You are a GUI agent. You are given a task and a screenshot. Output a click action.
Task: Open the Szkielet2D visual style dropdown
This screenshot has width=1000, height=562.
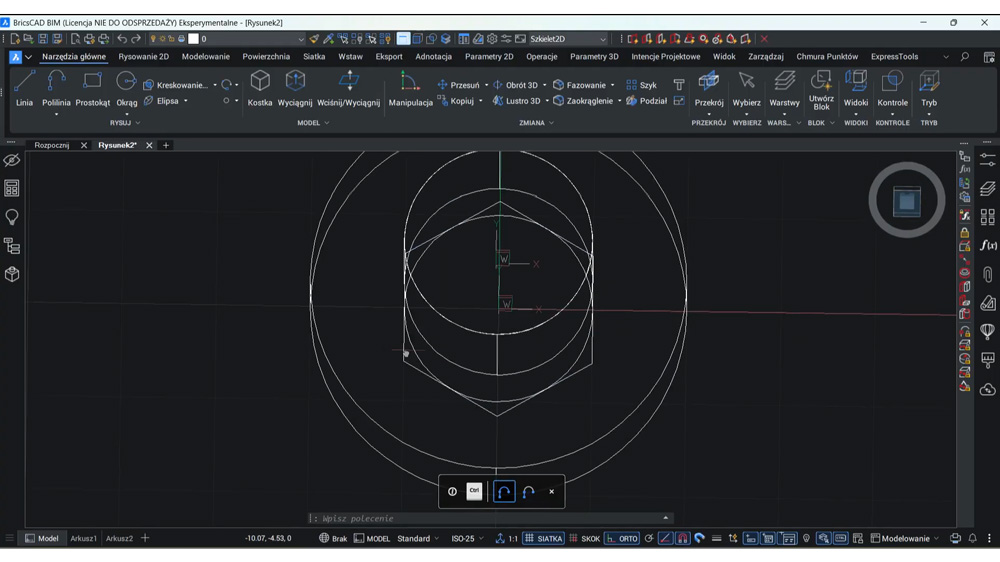coord(568,39)
